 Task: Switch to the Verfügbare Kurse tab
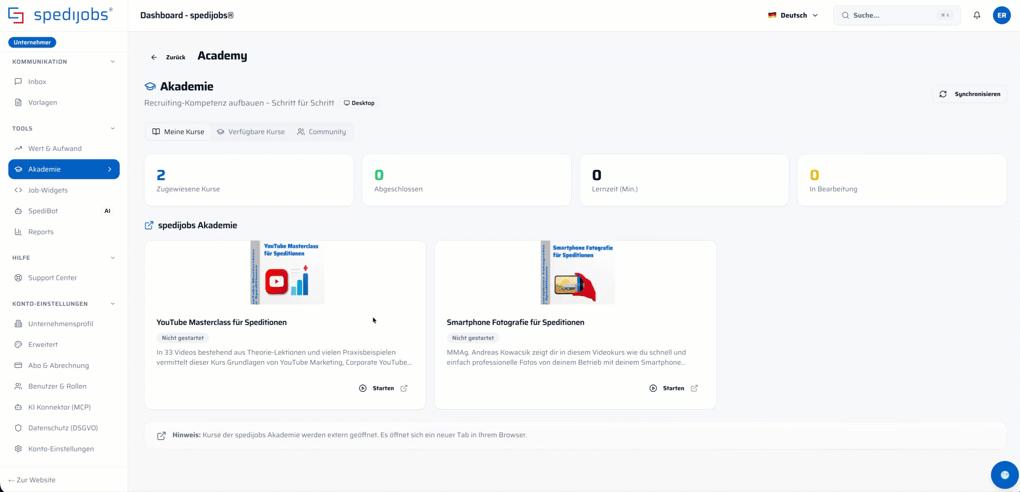pyautogui.click(x=250, y=131)
